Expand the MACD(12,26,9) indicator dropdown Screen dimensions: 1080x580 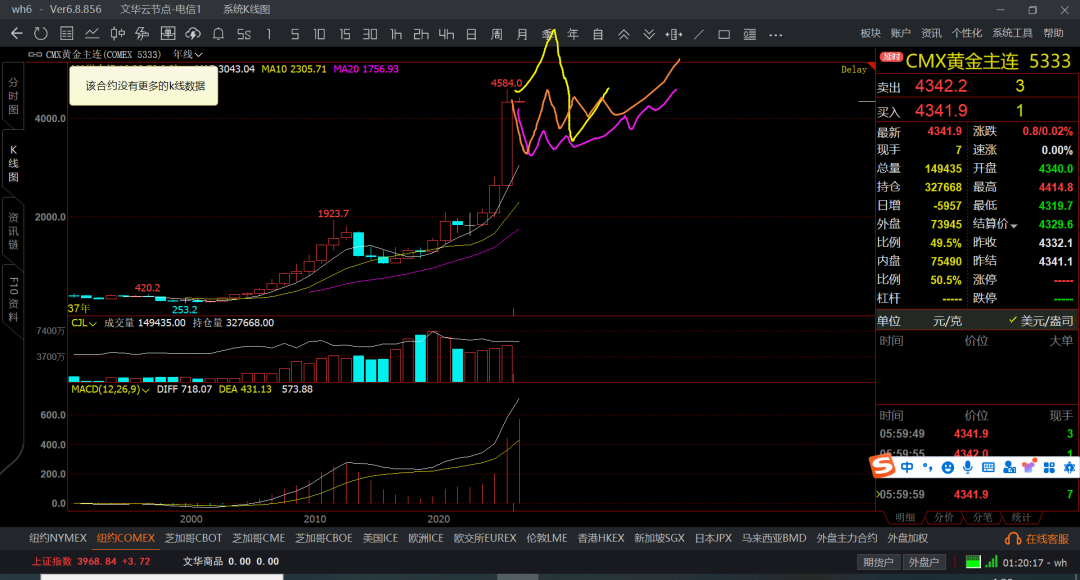[111, 389]
